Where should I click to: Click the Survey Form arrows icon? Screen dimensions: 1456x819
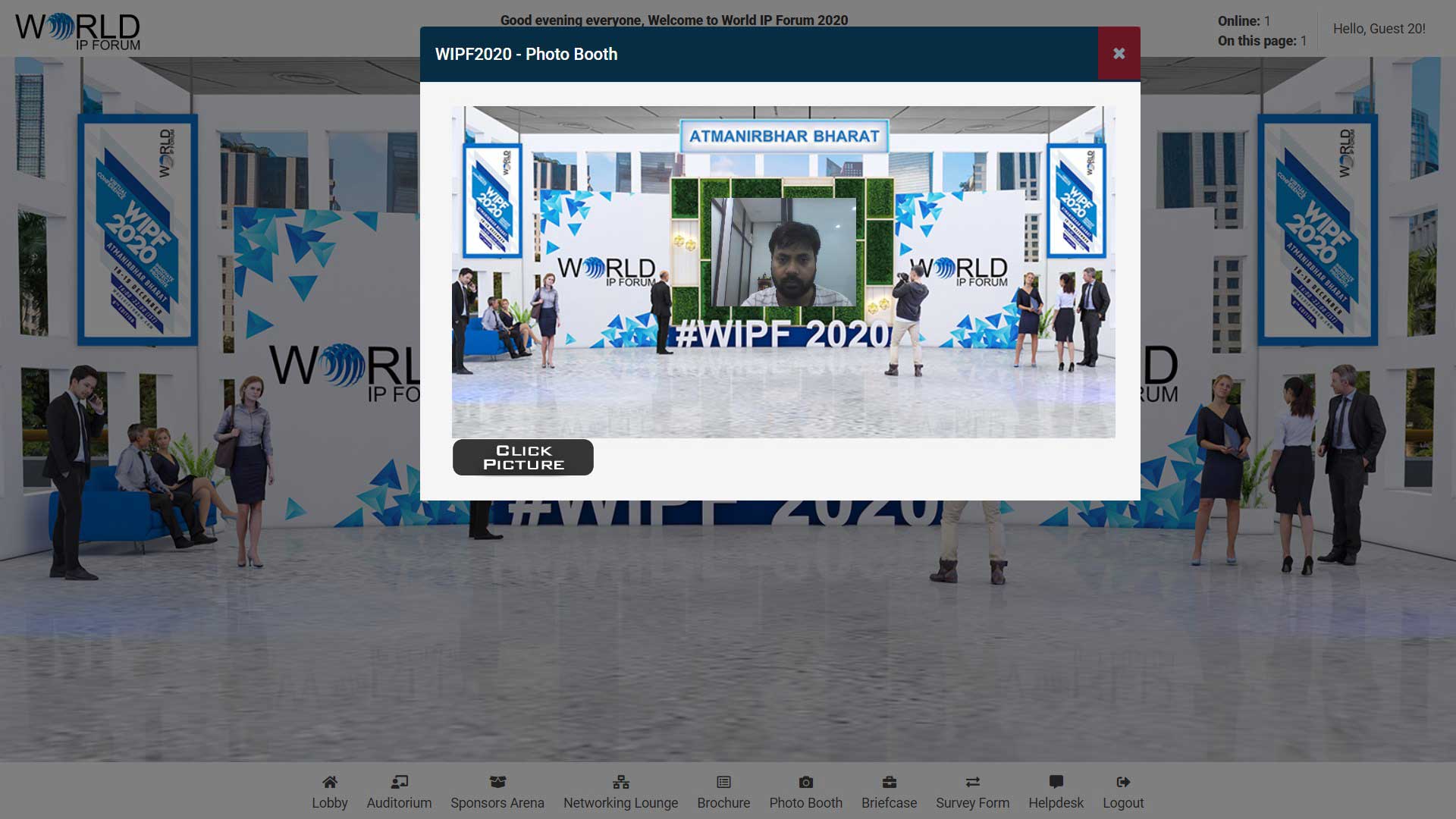point(972,782)
